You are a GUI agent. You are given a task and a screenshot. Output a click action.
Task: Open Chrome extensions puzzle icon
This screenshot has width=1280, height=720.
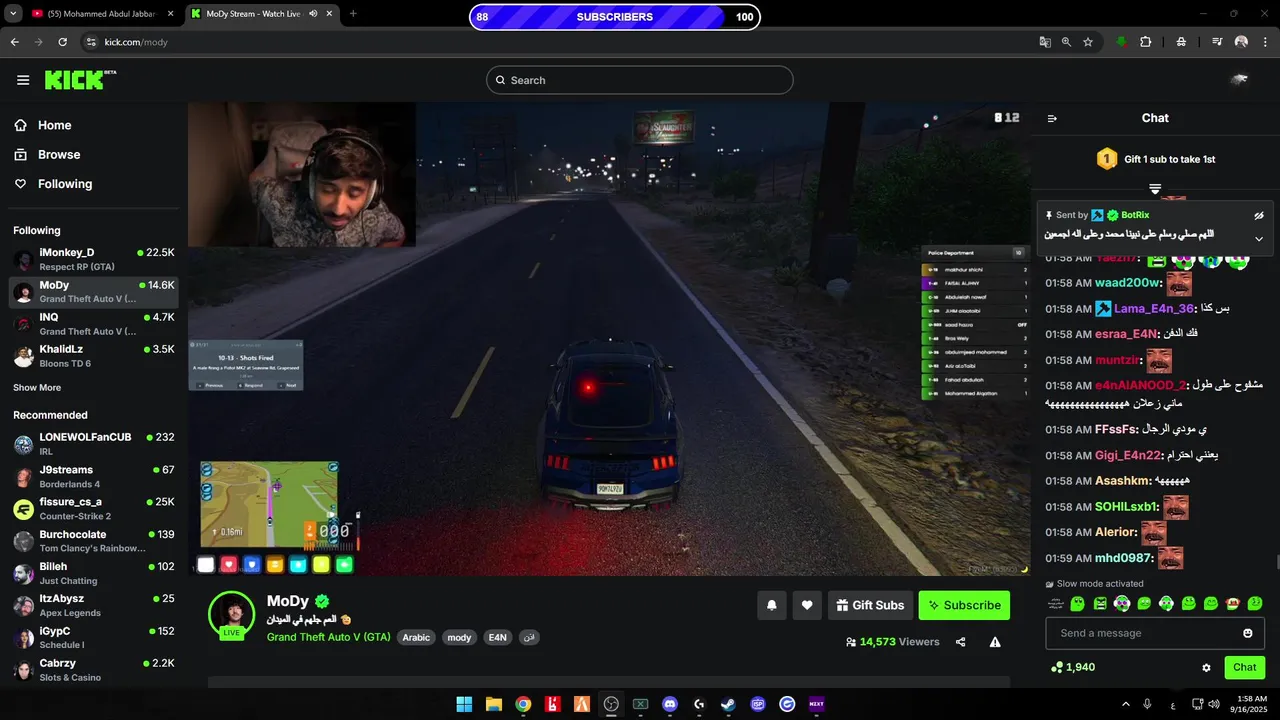pos(1146,42)
